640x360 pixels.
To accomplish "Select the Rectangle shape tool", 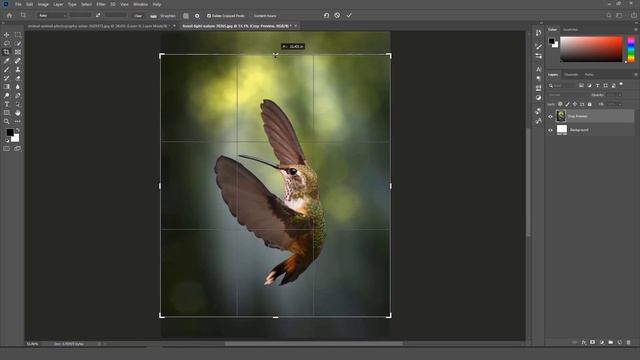I will pyautogui.click(x=7, y=113).
